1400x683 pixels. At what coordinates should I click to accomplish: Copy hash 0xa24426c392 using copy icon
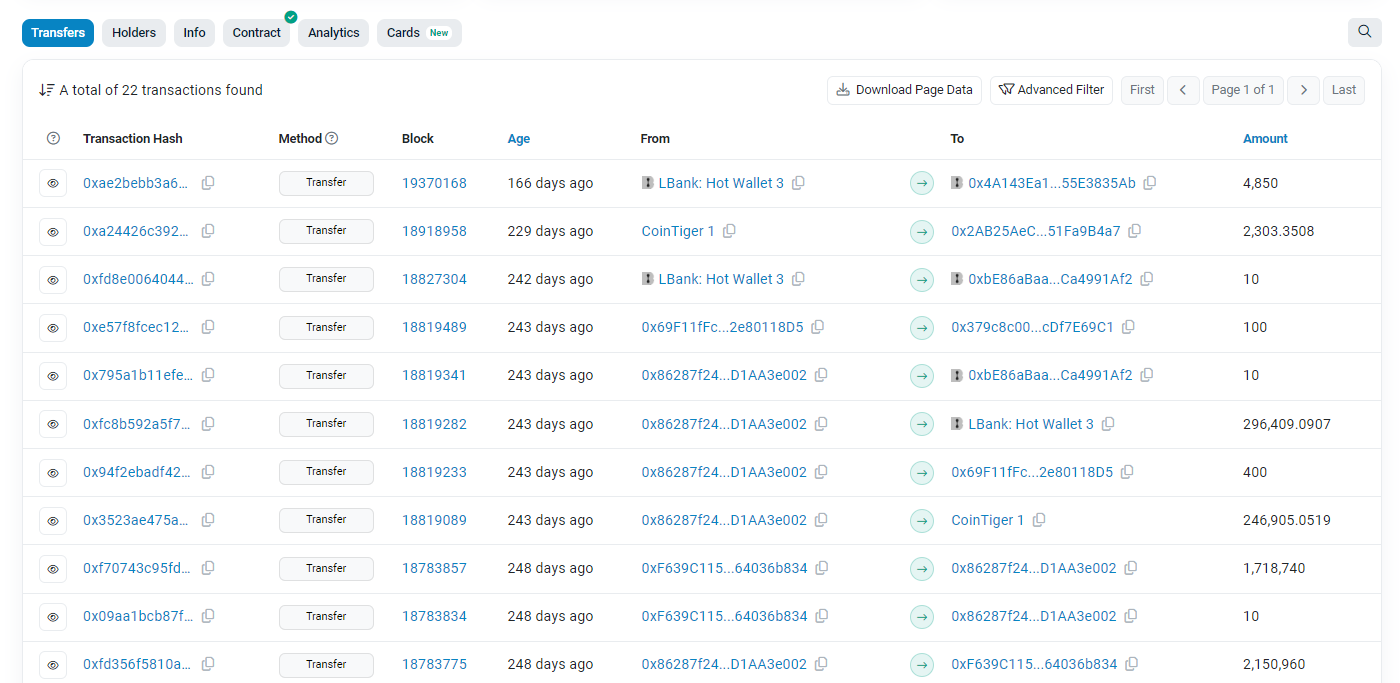pos(208,231)
